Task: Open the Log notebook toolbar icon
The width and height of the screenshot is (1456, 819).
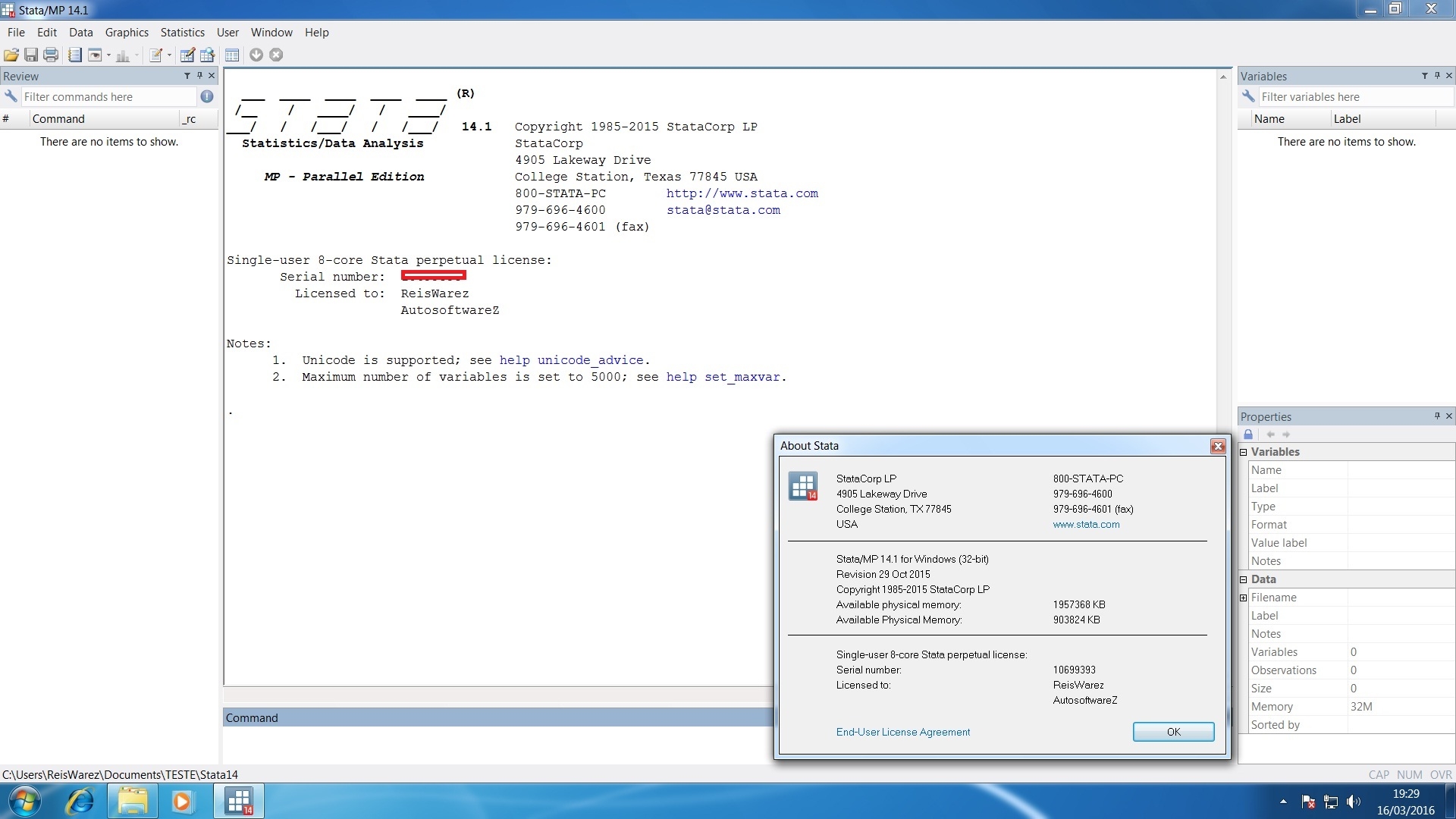Action: click(x=75, y=55)
